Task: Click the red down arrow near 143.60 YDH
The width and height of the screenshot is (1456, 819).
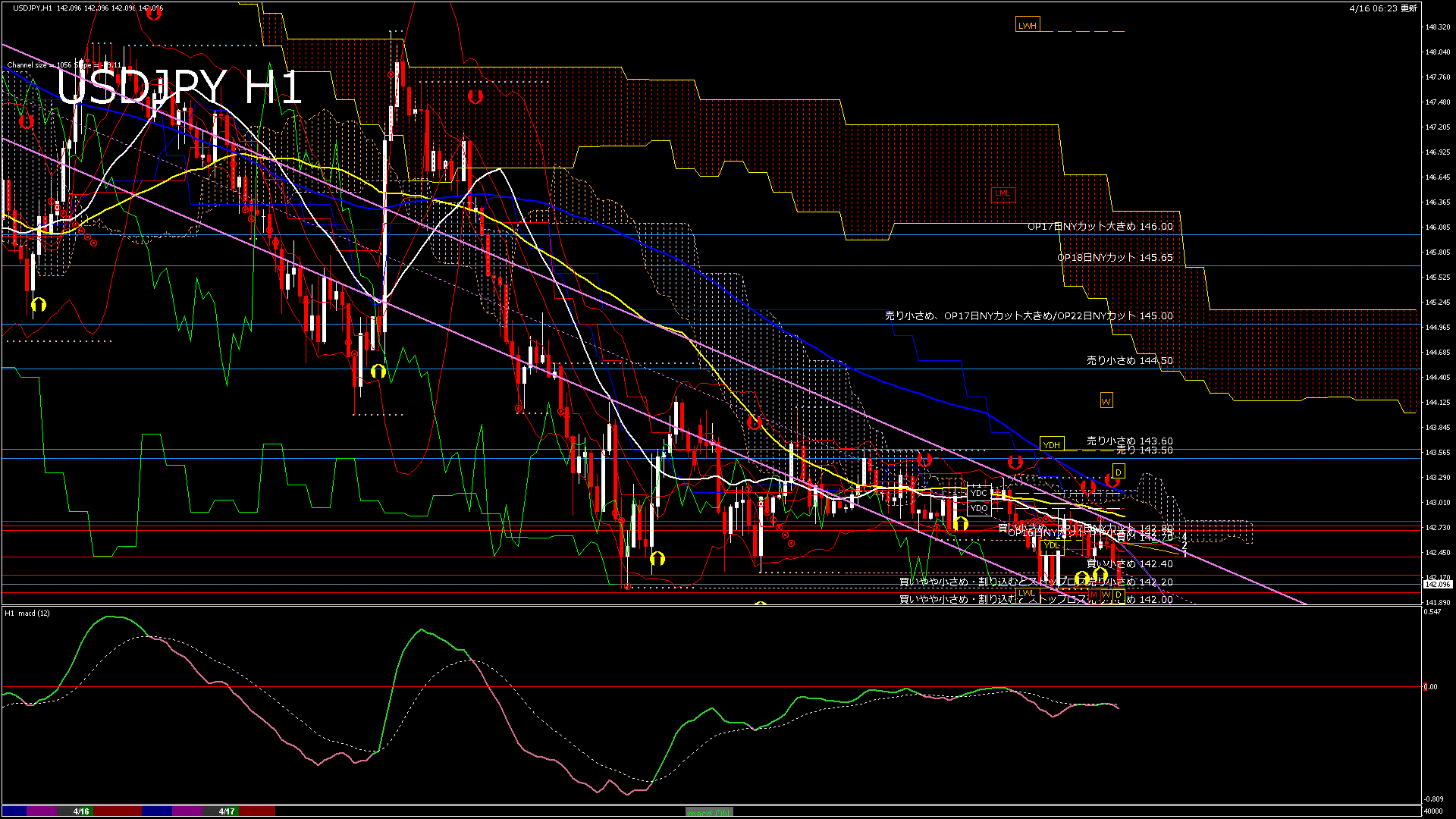Action: (1015, 462)
